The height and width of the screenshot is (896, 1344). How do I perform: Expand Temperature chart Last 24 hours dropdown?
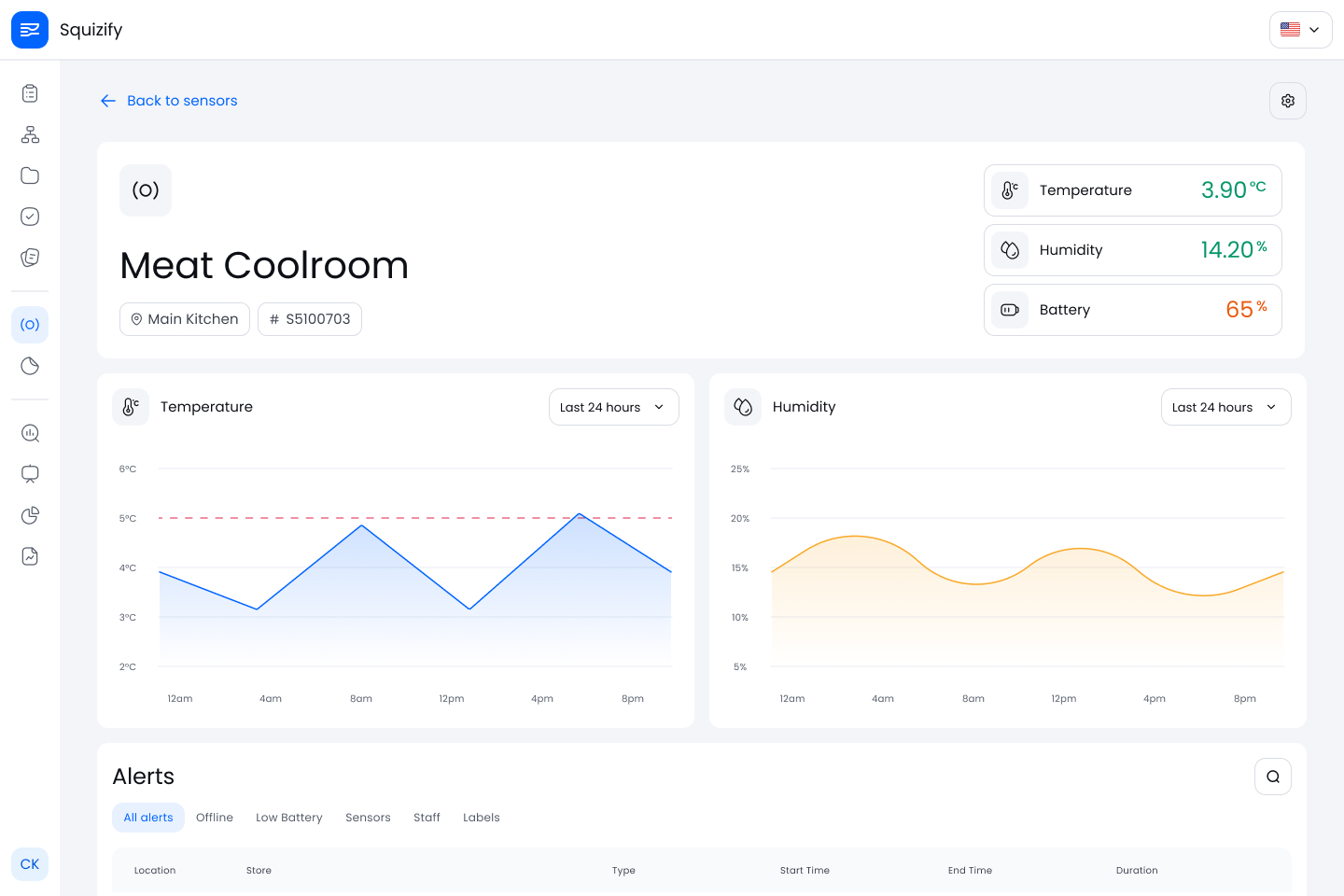tap(613, 407)
